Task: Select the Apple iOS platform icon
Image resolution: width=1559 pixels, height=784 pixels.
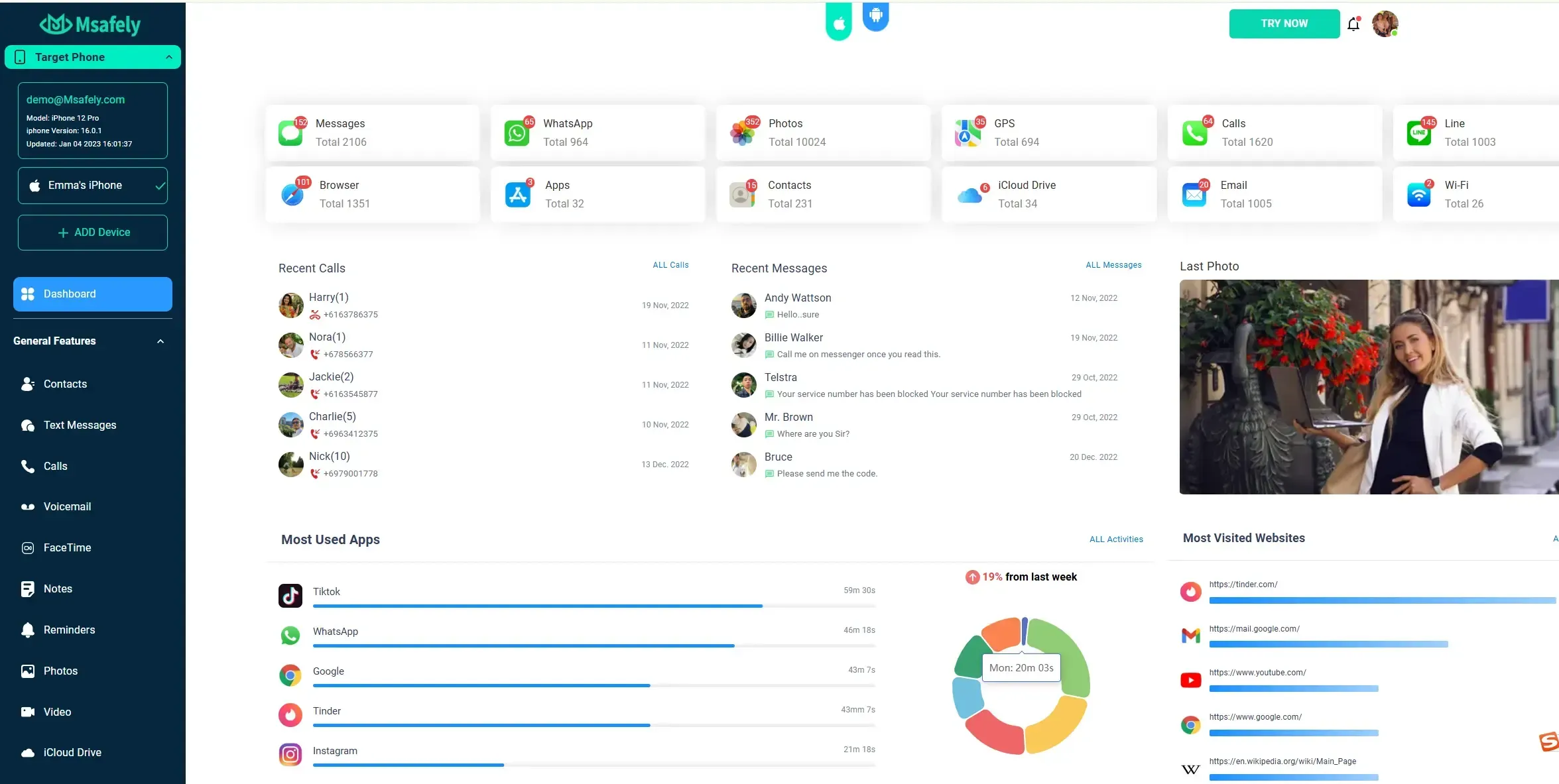Action: click(x=839, y=22)
